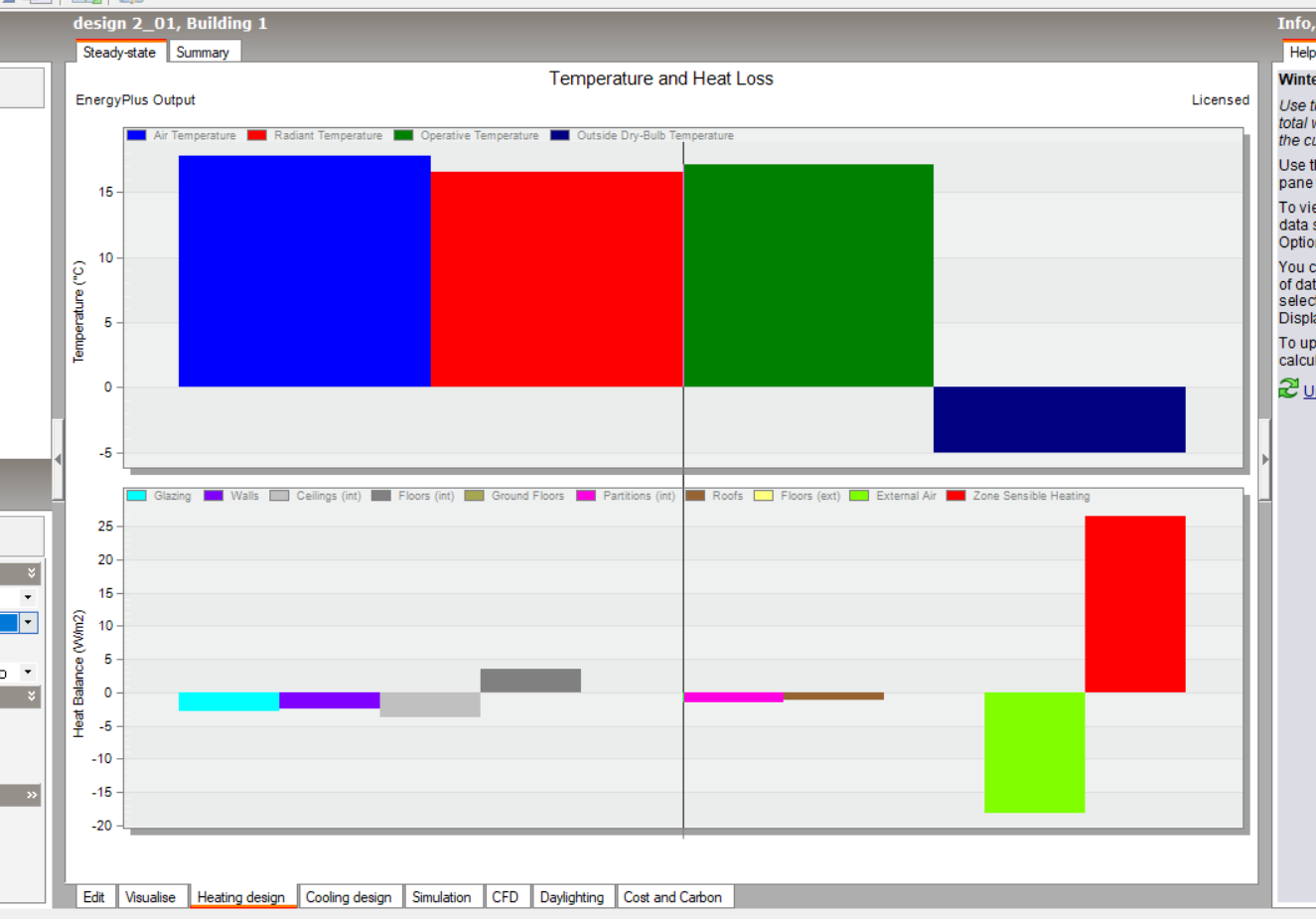
Task: Click the "EnergyPlus Output" label
Action: (136, 100)
